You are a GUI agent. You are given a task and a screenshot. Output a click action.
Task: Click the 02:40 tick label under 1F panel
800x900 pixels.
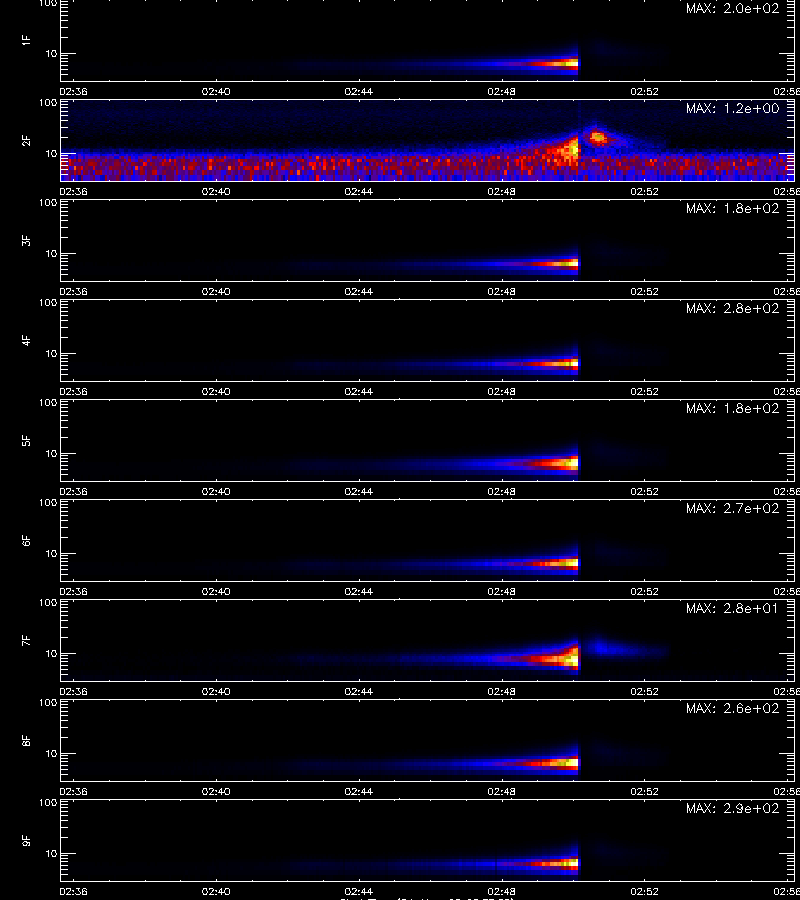point(216,91)
